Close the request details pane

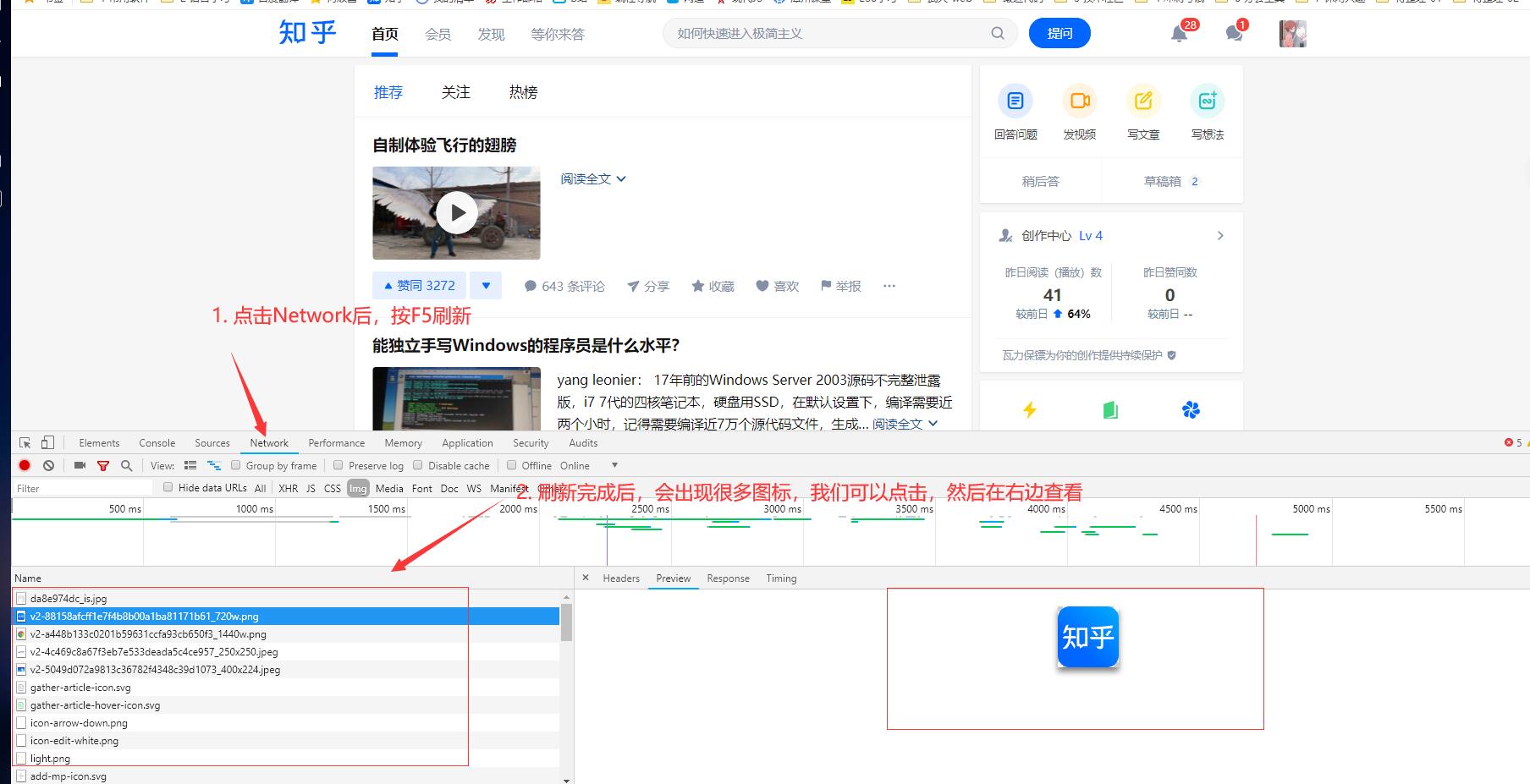(x=585, y=578)
